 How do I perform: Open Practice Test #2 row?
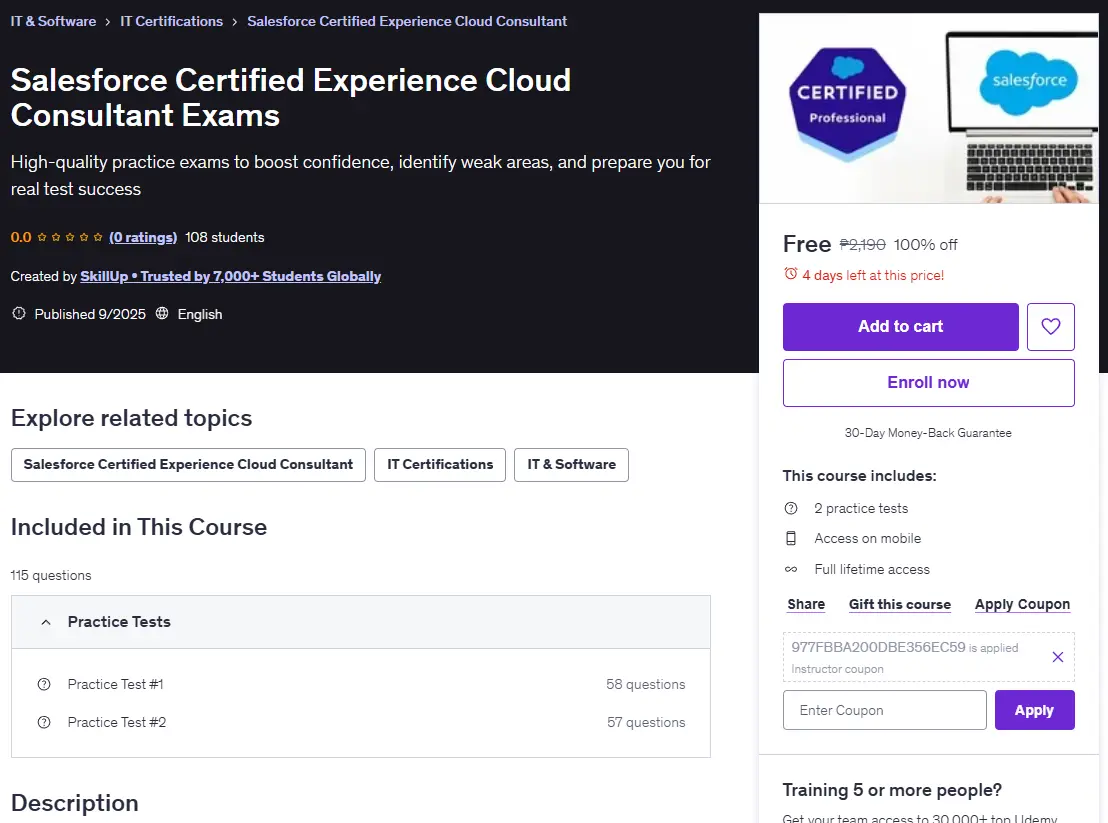[x=360, y=722]
